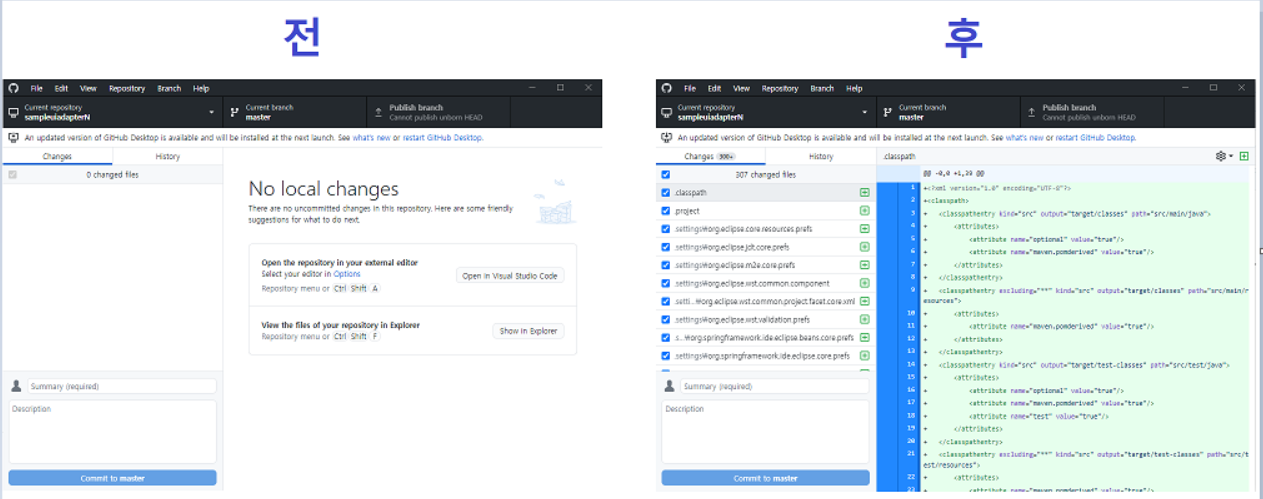Uncheck the .project file checkbox

coord(666,211)
